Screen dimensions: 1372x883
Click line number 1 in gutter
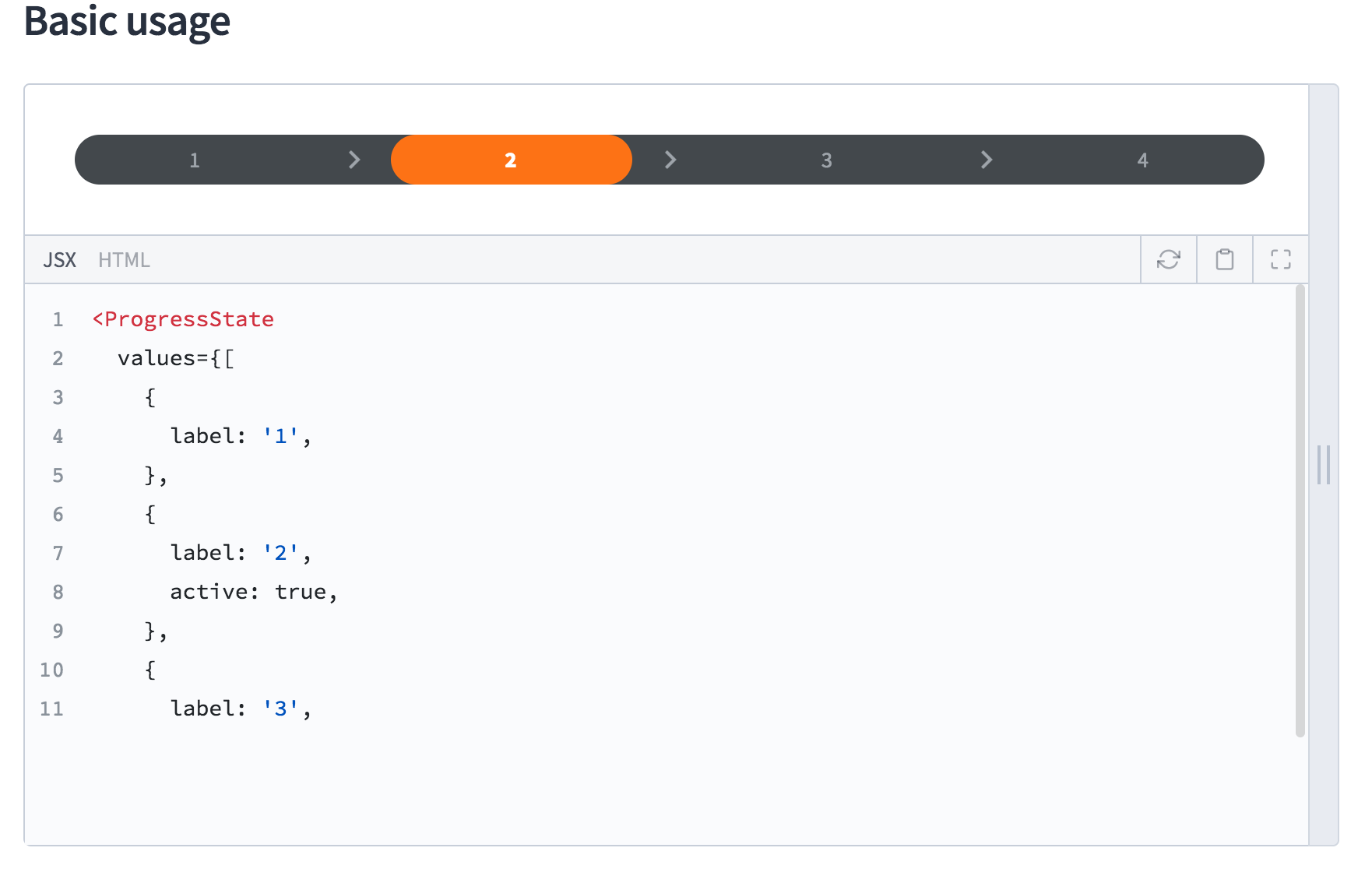58,319
